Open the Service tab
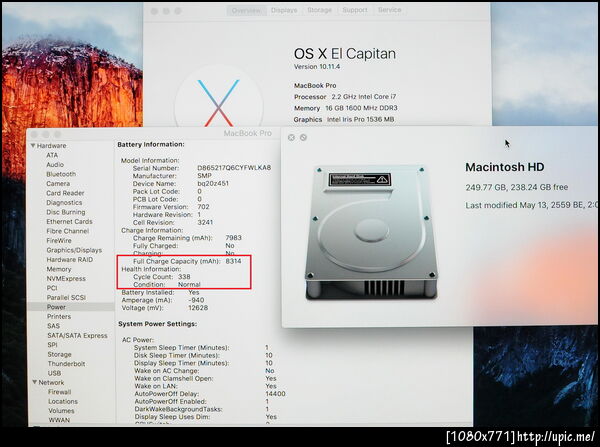The width and height of the screenshot is (600, 447). [x=390, y=10]
